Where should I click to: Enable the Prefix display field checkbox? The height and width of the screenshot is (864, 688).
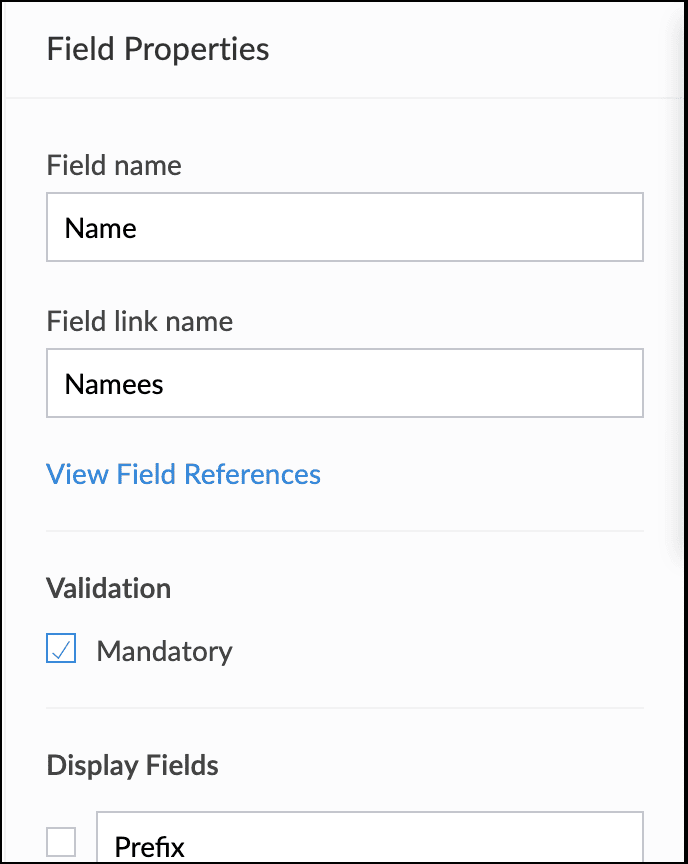pyautogui.click(x=61, y=842)
